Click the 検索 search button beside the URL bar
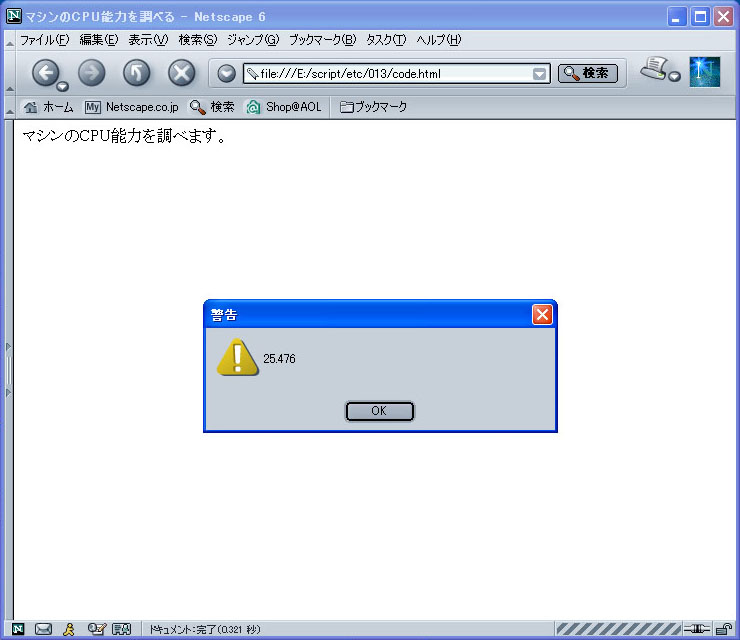The width and height of the screenshot is (740, 640). pyautogui.click(x=588, y=73)
